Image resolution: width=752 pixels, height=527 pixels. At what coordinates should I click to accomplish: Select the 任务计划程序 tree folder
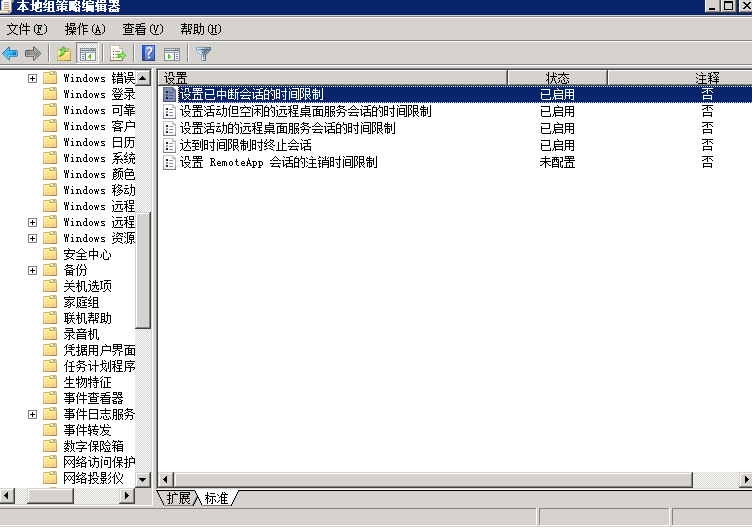(99, 366)
